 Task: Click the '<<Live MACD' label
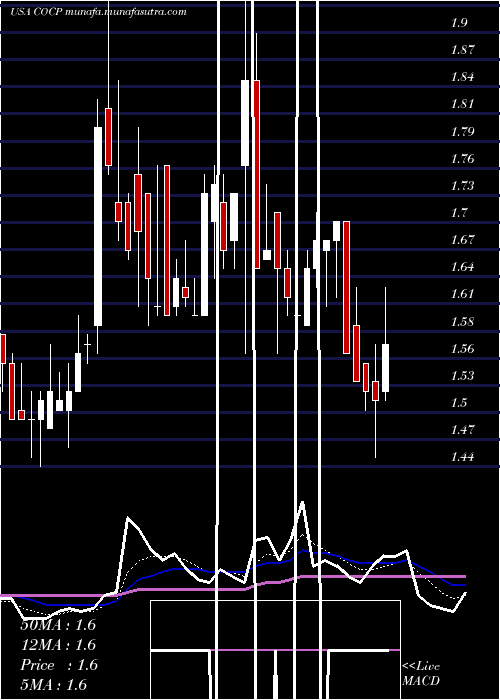click(x=421, y=674)
